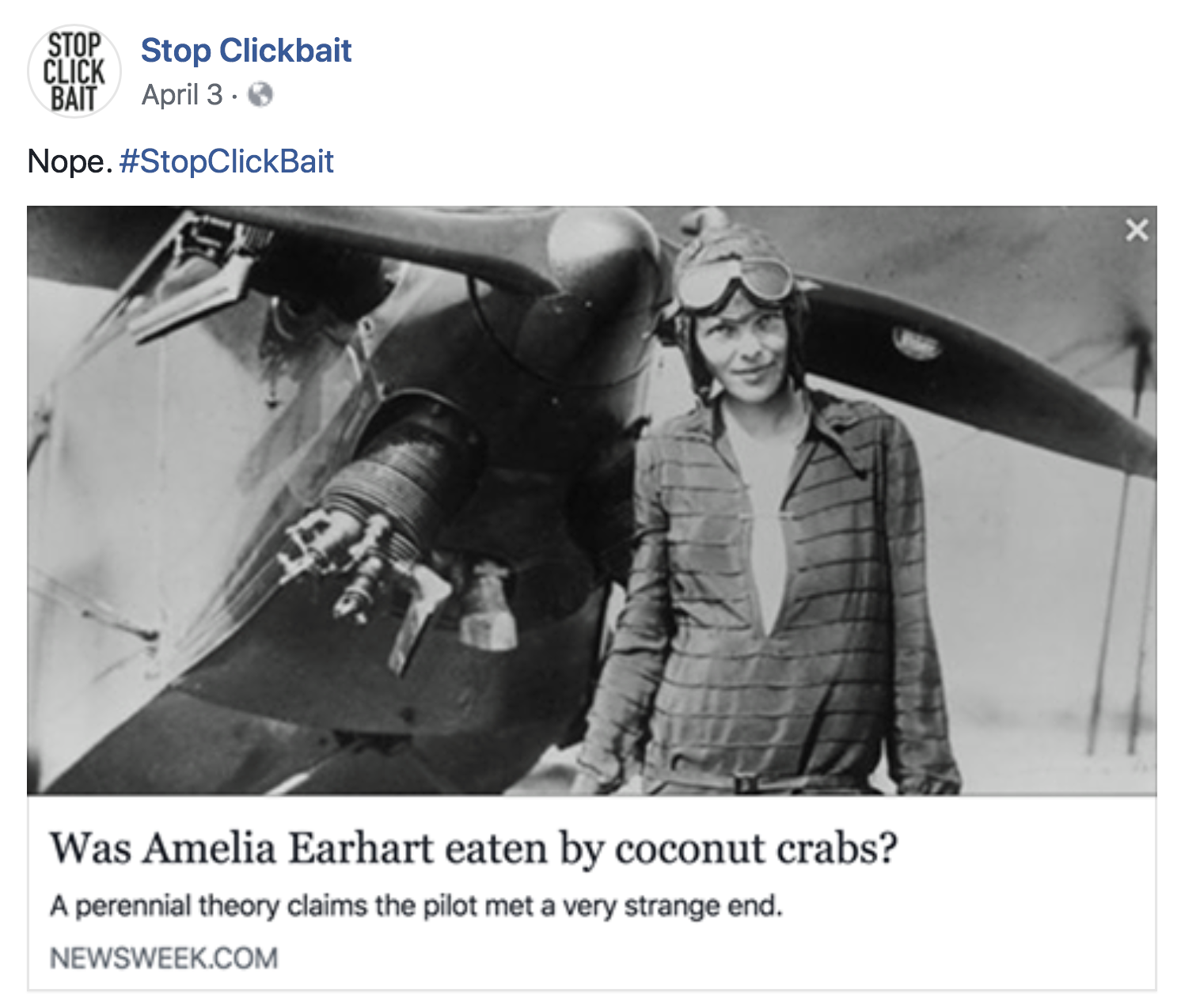
Task: Open the coconut crabs headline
Action: click(x=473, y=848)
